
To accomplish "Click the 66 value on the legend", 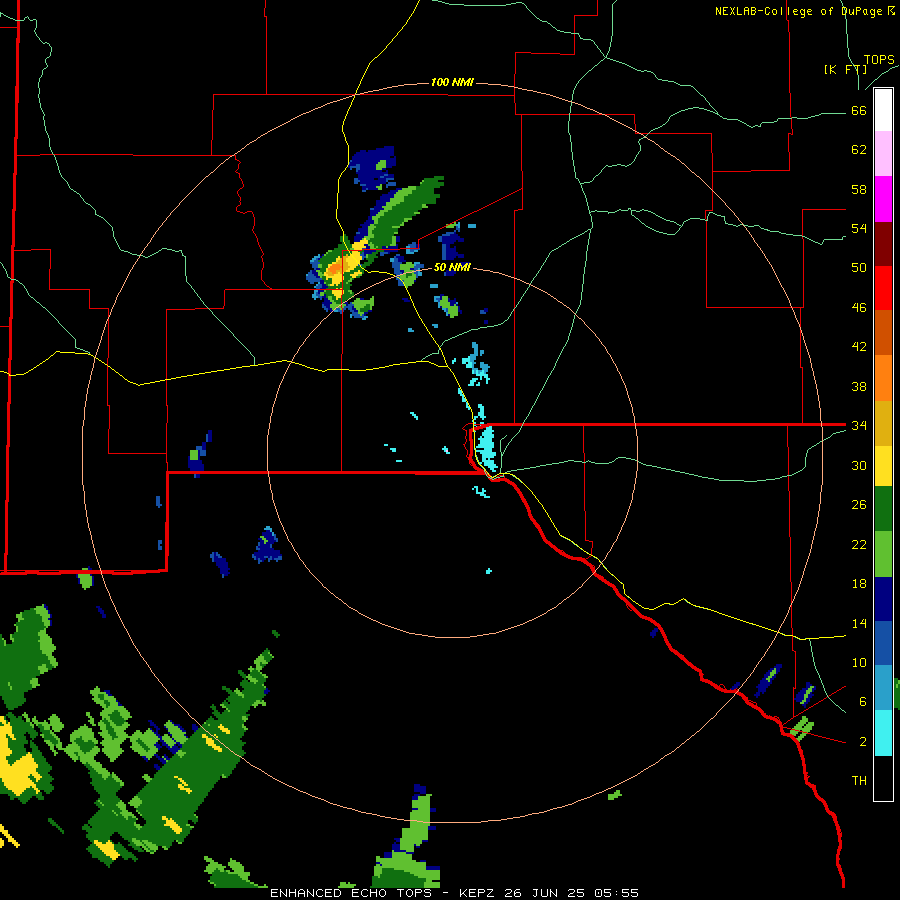I will 859,110.
